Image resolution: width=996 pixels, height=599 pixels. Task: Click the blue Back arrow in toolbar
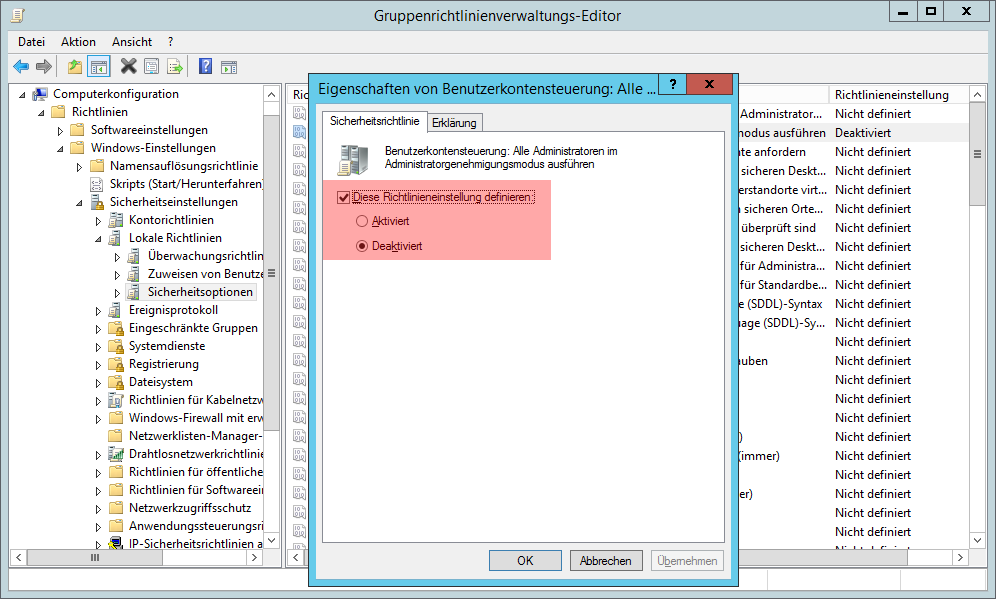pyautogui.click(x=21, y=67)
